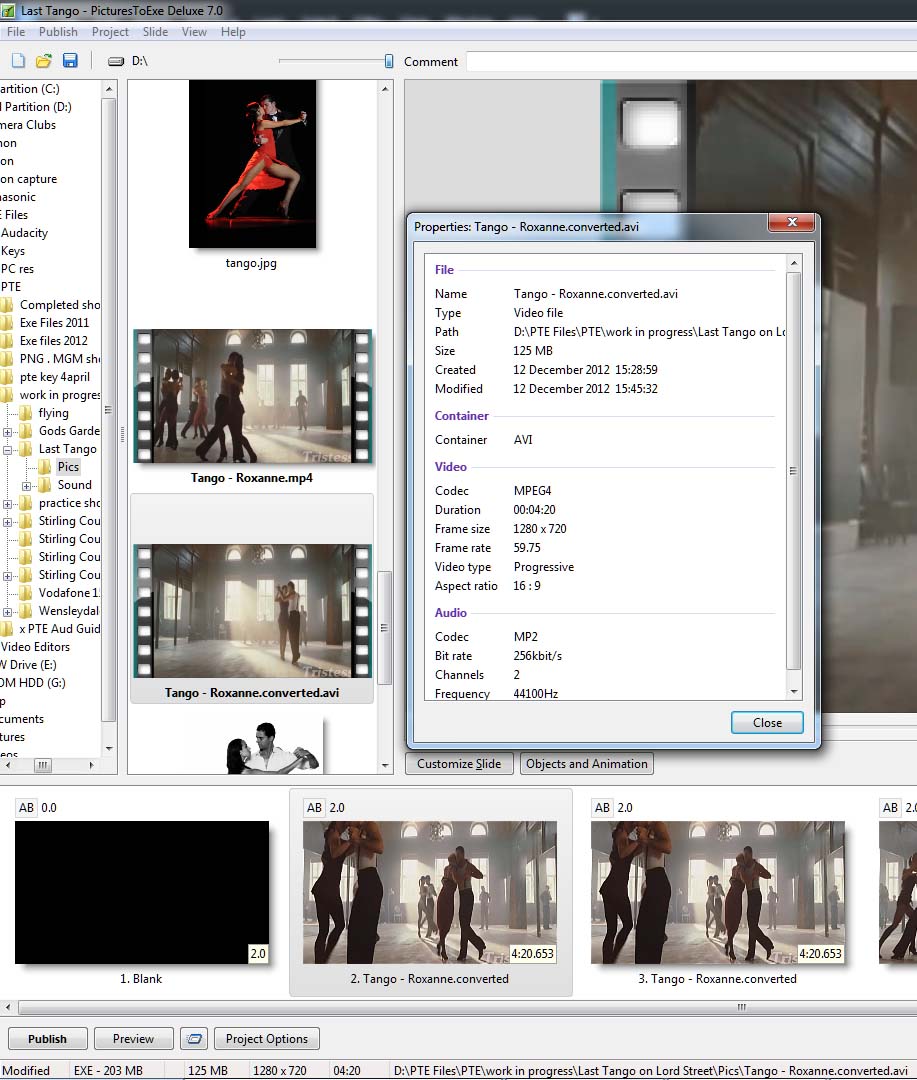Click the thumbnail size slider handle

point(389,61)
